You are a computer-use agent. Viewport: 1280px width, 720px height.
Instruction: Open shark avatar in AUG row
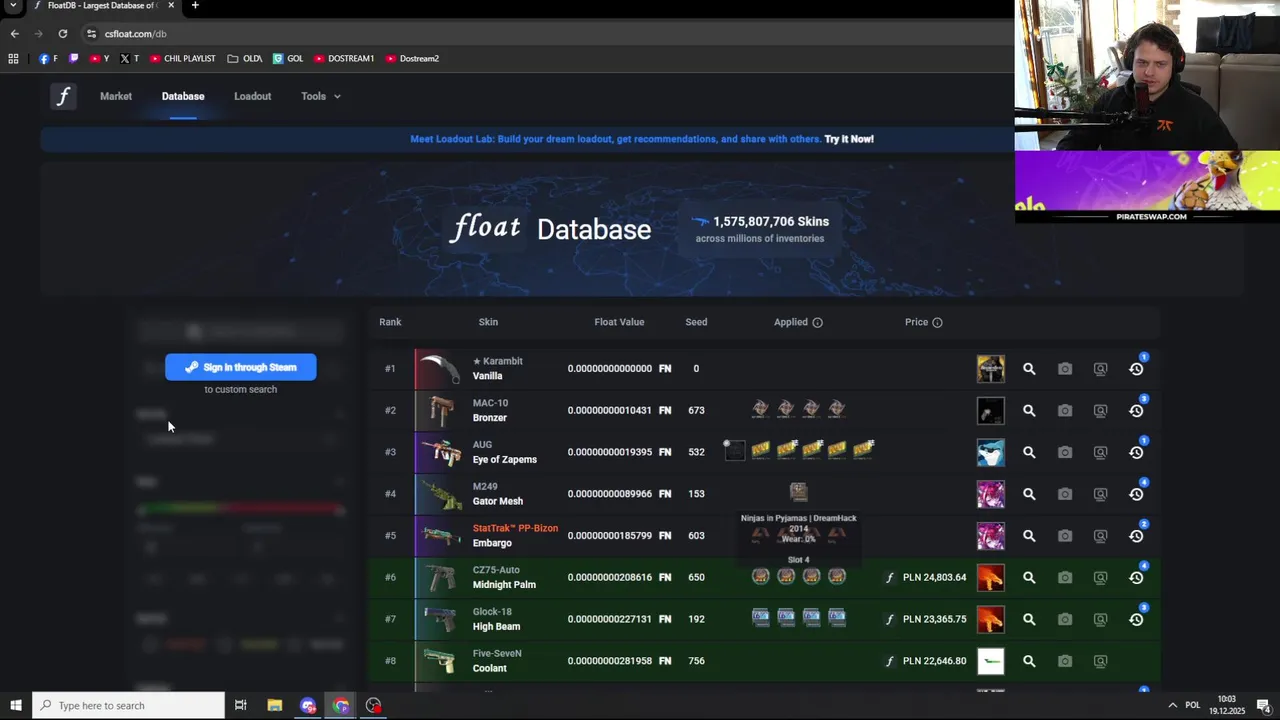tap(991, 452)
